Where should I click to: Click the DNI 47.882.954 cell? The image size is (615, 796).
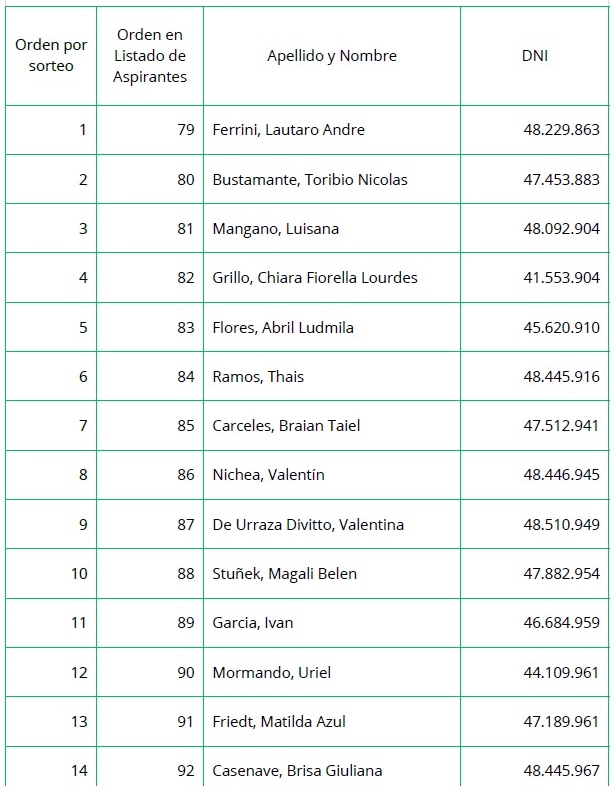click(560, 574)
